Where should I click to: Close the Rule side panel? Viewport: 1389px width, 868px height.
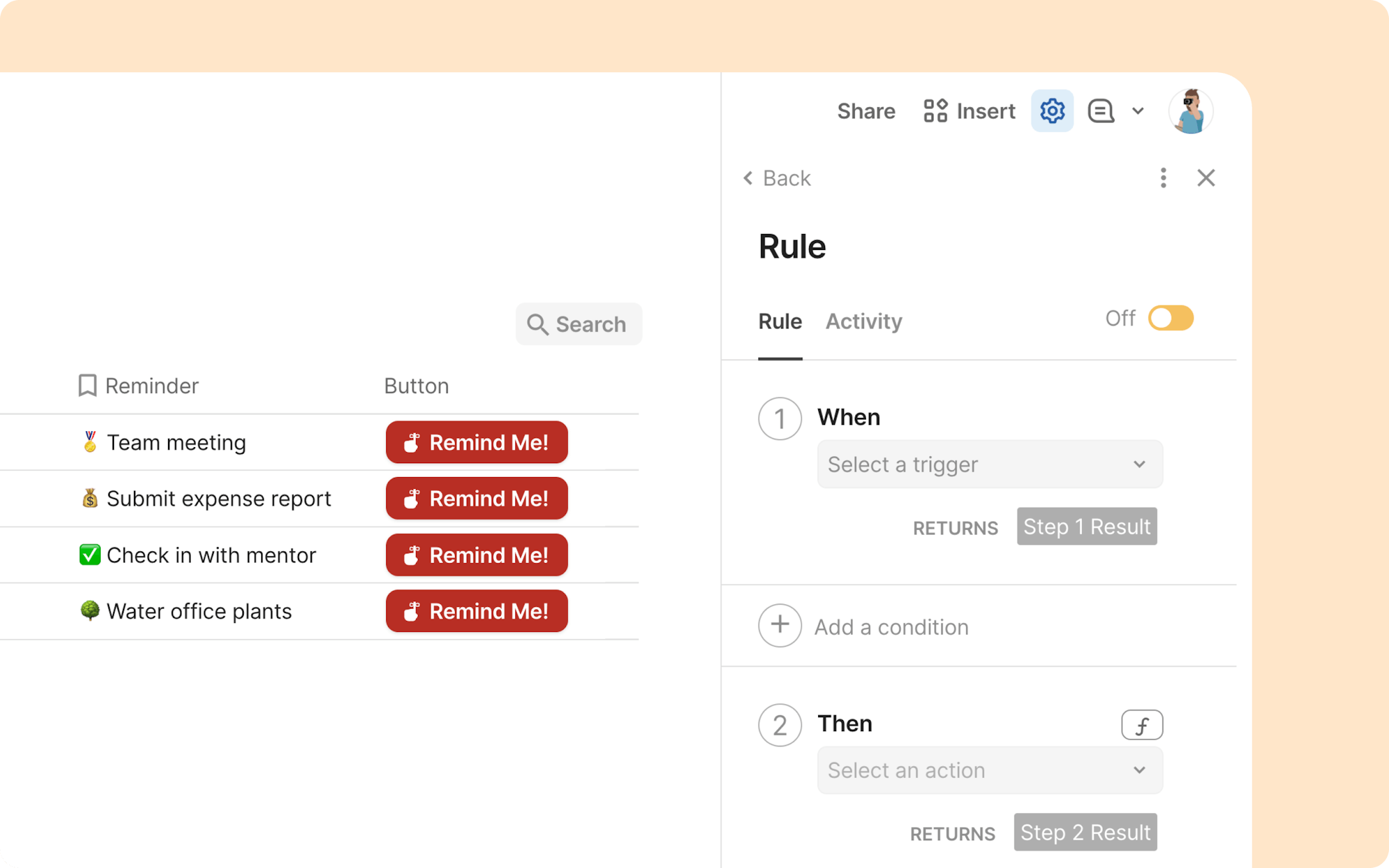click(1206, 178)
